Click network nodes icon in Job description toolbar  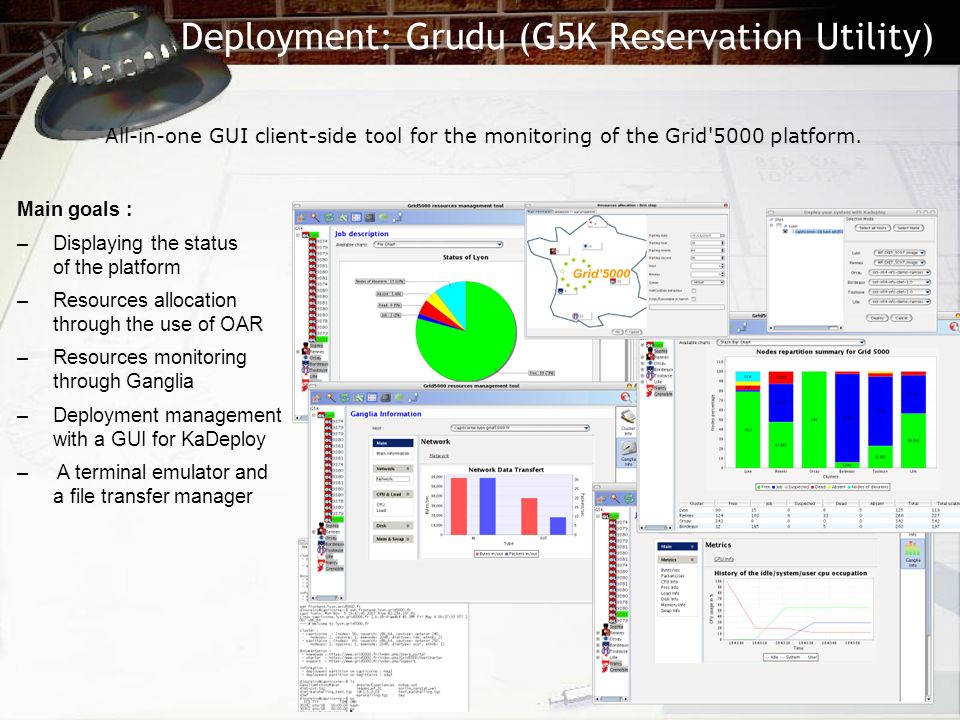coord(397,217)
